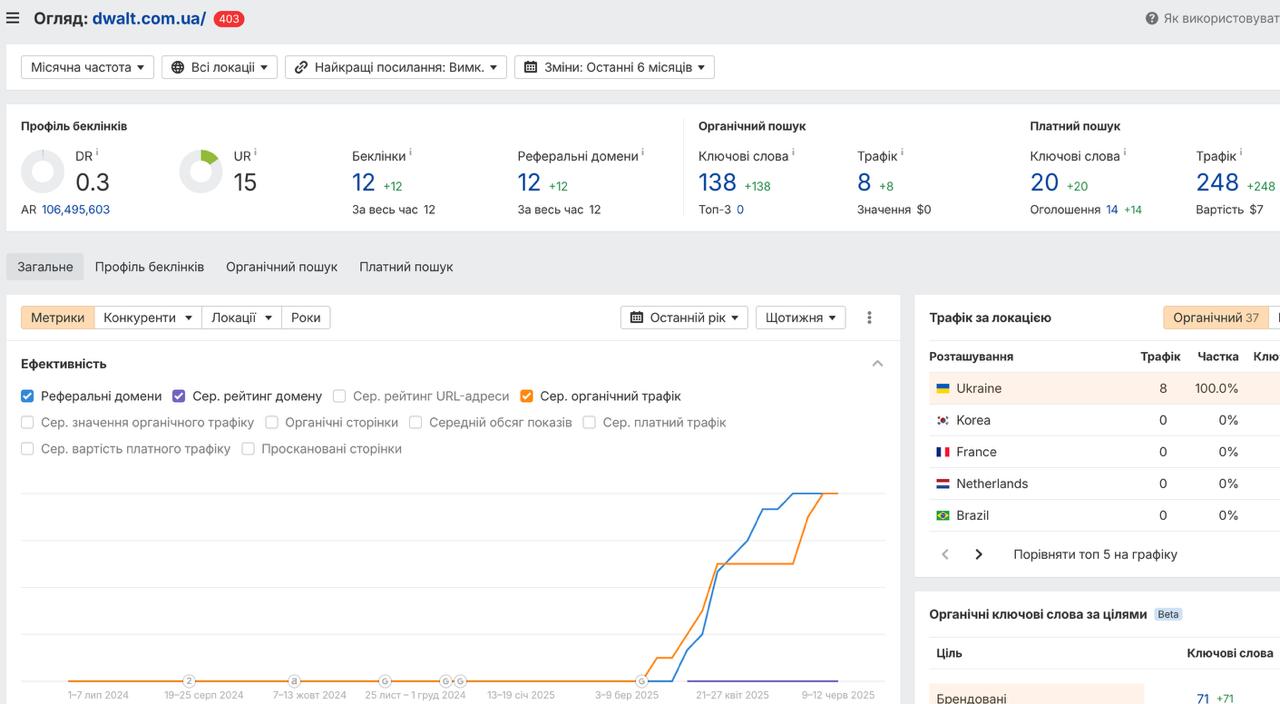This screenshot has width=1280, height=704.
Task: Open dwalt.com.ua/ domain link
Action: [149, 18]
